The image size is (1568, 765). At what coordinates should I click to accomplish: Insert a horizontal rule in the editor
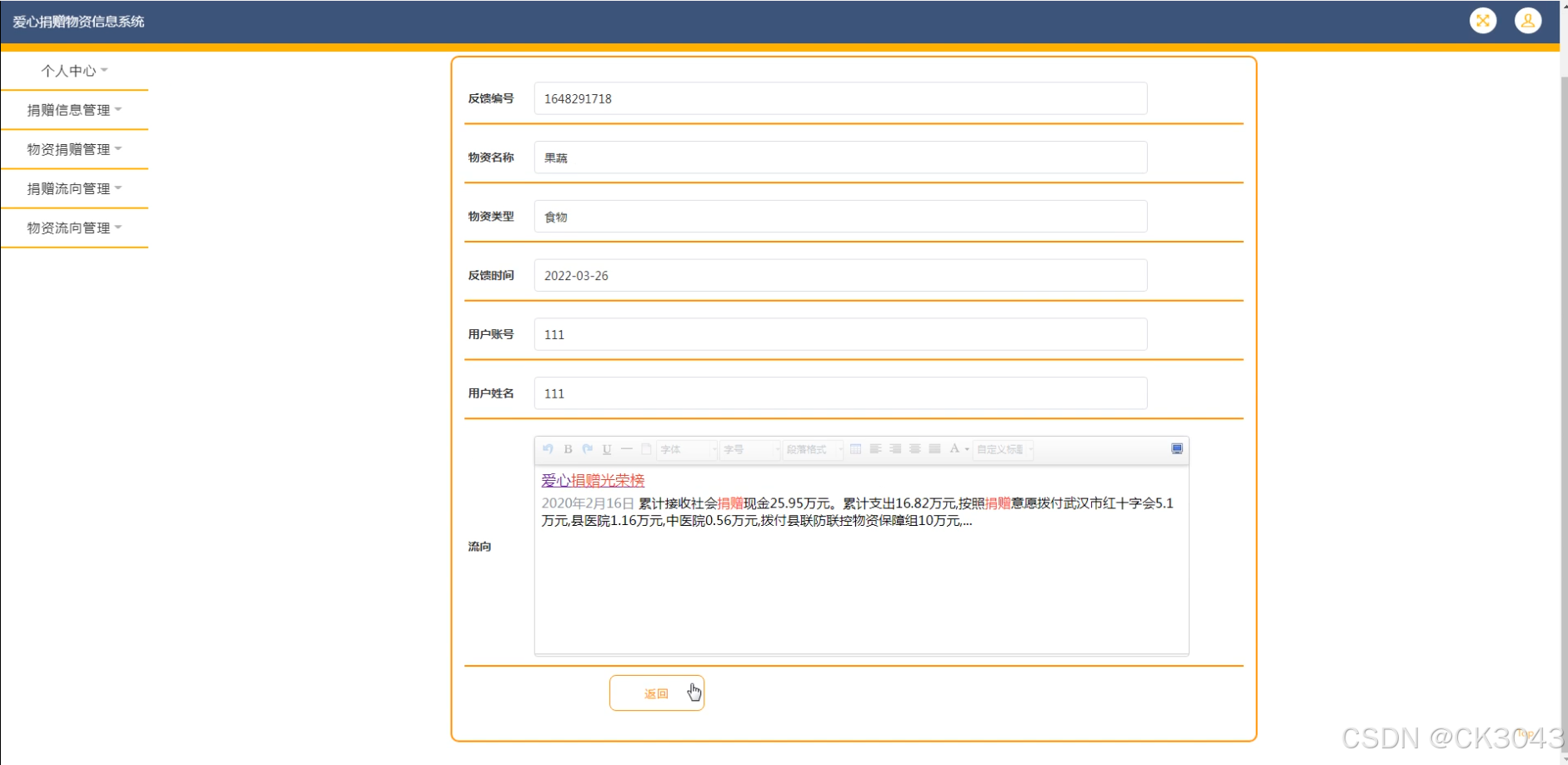point(627,449)
